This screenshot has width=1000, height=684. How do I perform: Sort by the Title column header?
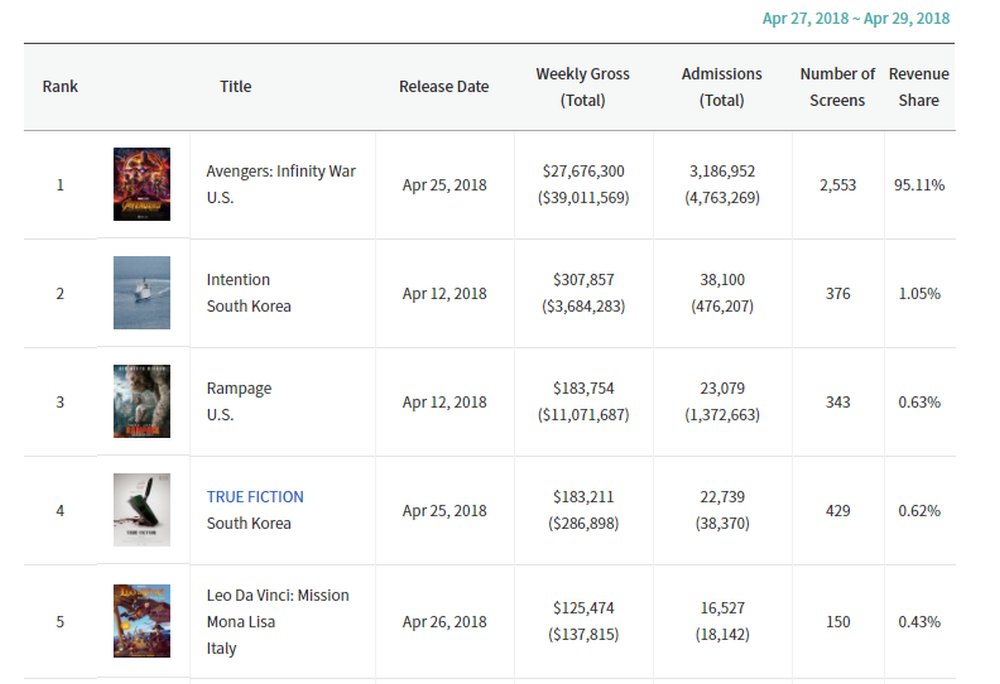pos(236,87)
